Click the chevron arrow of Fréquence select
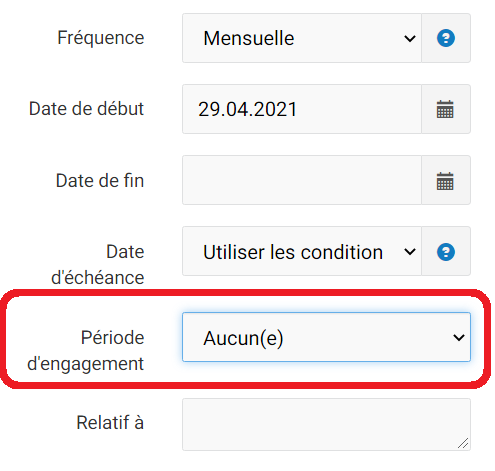This screenshot has width=495, height=471. 410,39
